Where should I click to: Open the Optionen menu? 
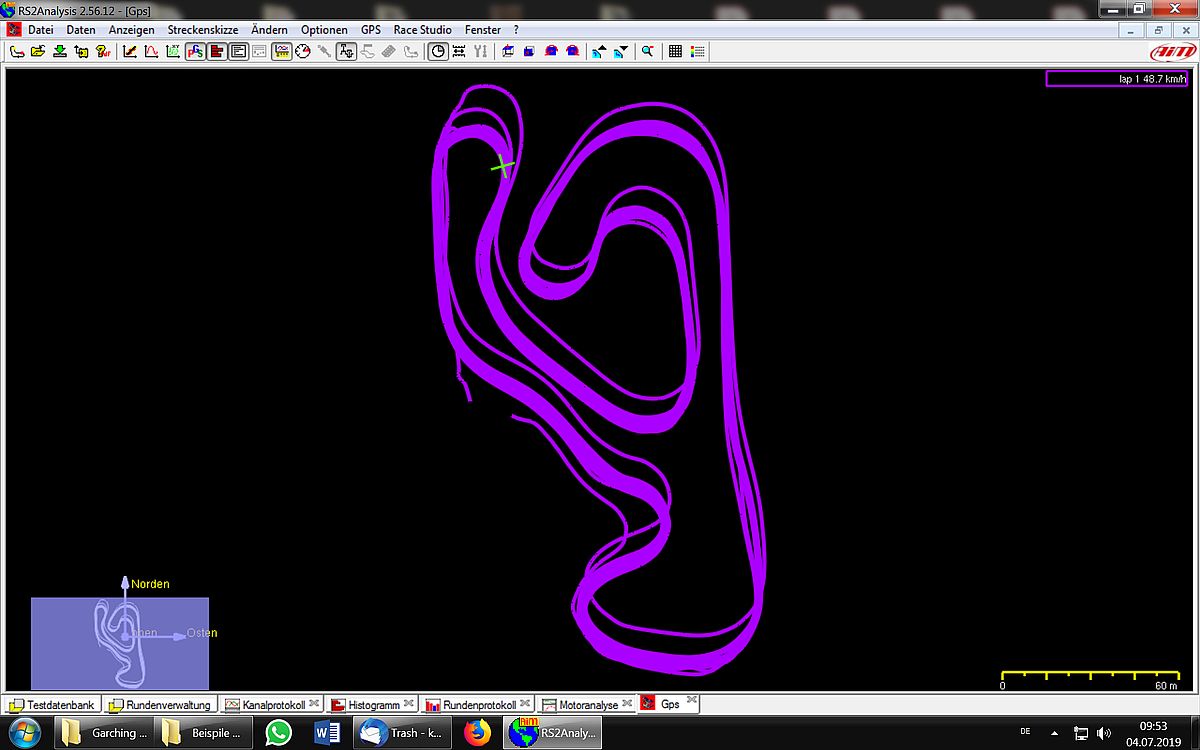(x=325, y=30)
